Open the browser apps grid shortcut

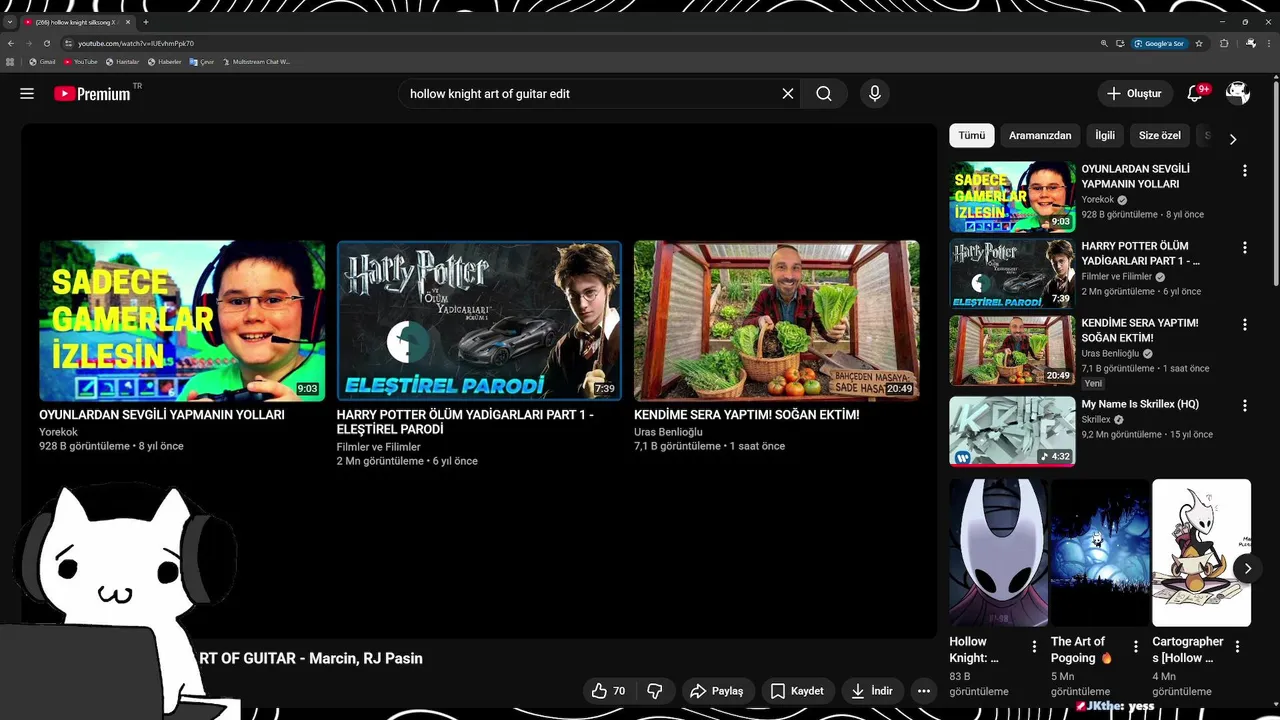pos(10,62)
